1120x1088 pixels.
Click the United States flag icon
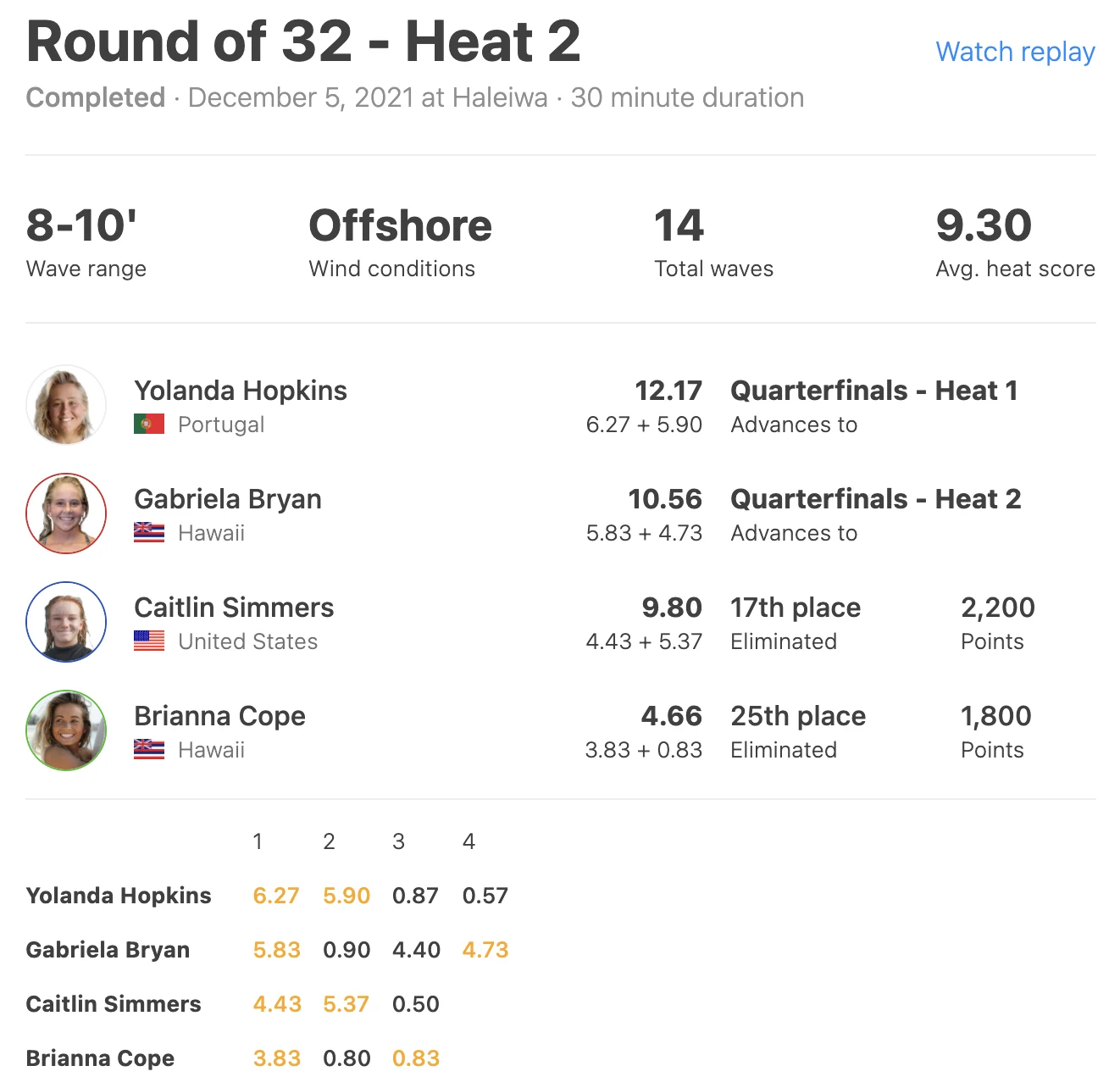pyautogui.click(x=149, y=641)
